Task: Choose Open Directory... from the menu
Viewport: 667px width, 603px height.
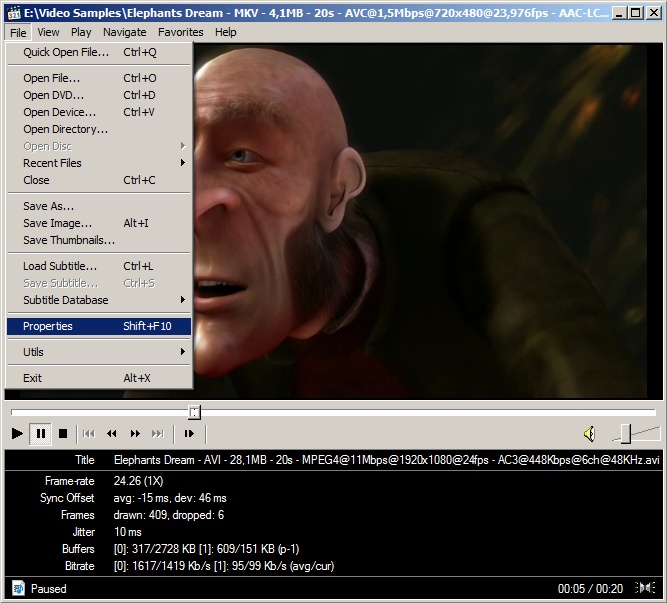Action: click(x=99, y=129)
